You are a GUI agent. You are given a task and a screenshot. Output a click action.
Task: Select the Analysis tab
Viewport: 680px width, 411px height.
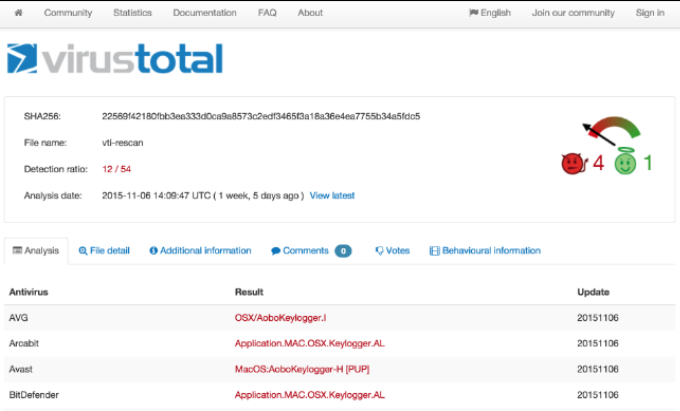(36, 251)
